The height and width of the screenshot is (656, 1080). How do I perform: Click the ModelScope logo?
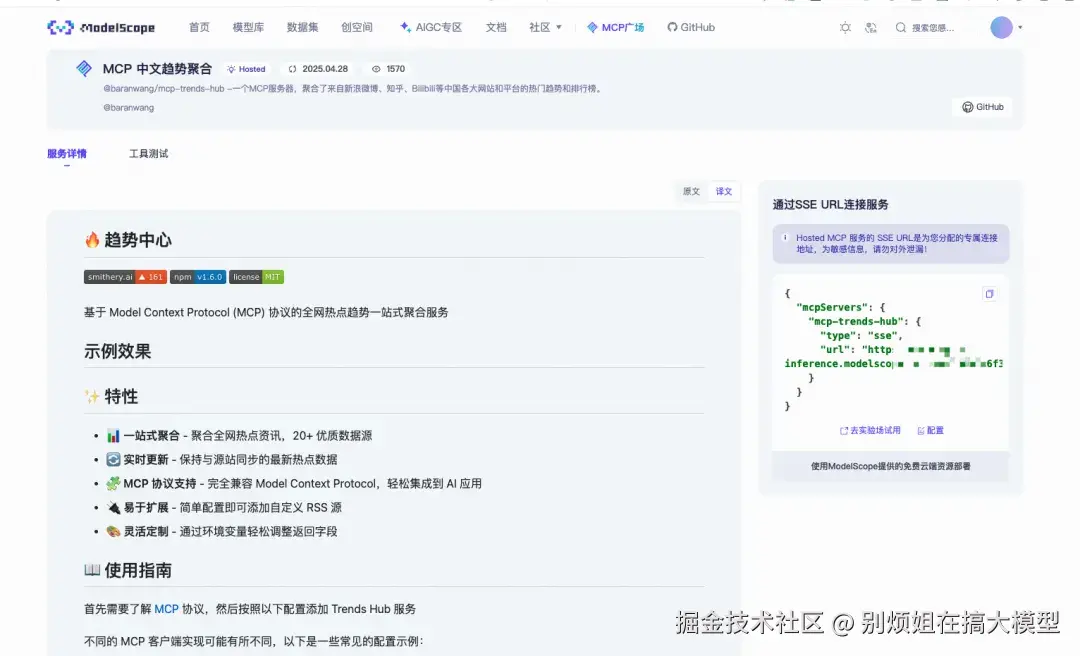pyautogui.click(x=99, y=27)
